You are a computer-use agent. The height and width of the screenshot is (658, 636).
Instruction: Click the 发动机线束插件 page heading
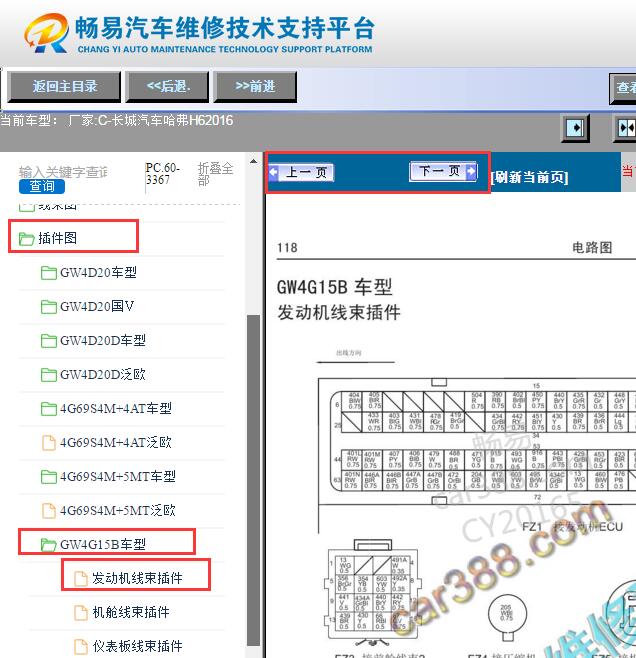click(x=339, y=313)
